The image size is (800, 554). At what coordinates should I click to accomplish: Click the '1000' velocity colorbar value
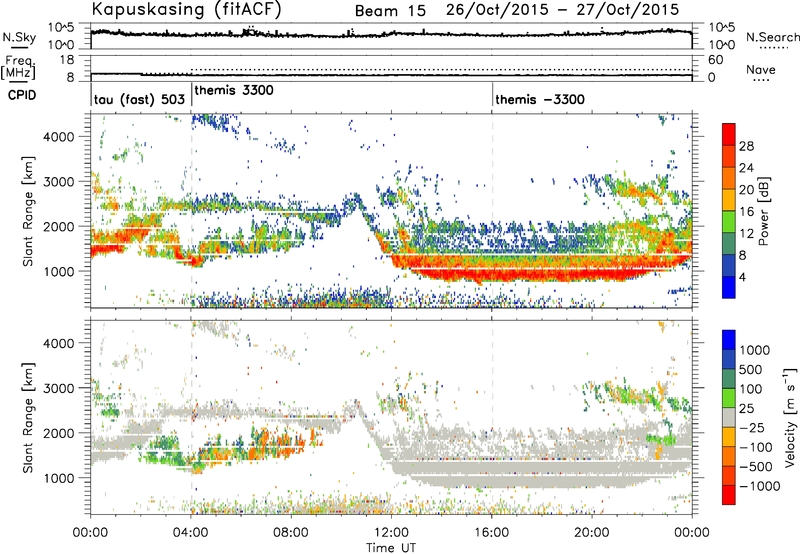755,350
